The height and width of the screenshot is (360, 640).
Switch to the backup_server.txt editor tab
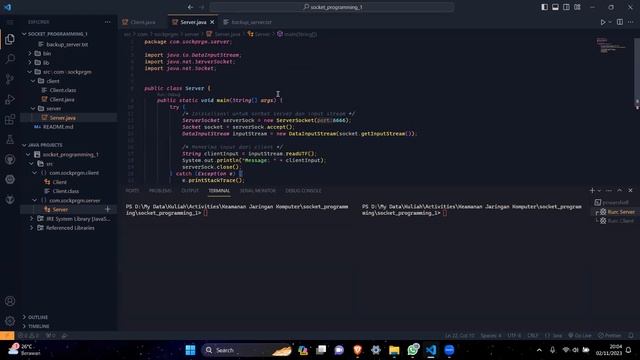[251, 22]
